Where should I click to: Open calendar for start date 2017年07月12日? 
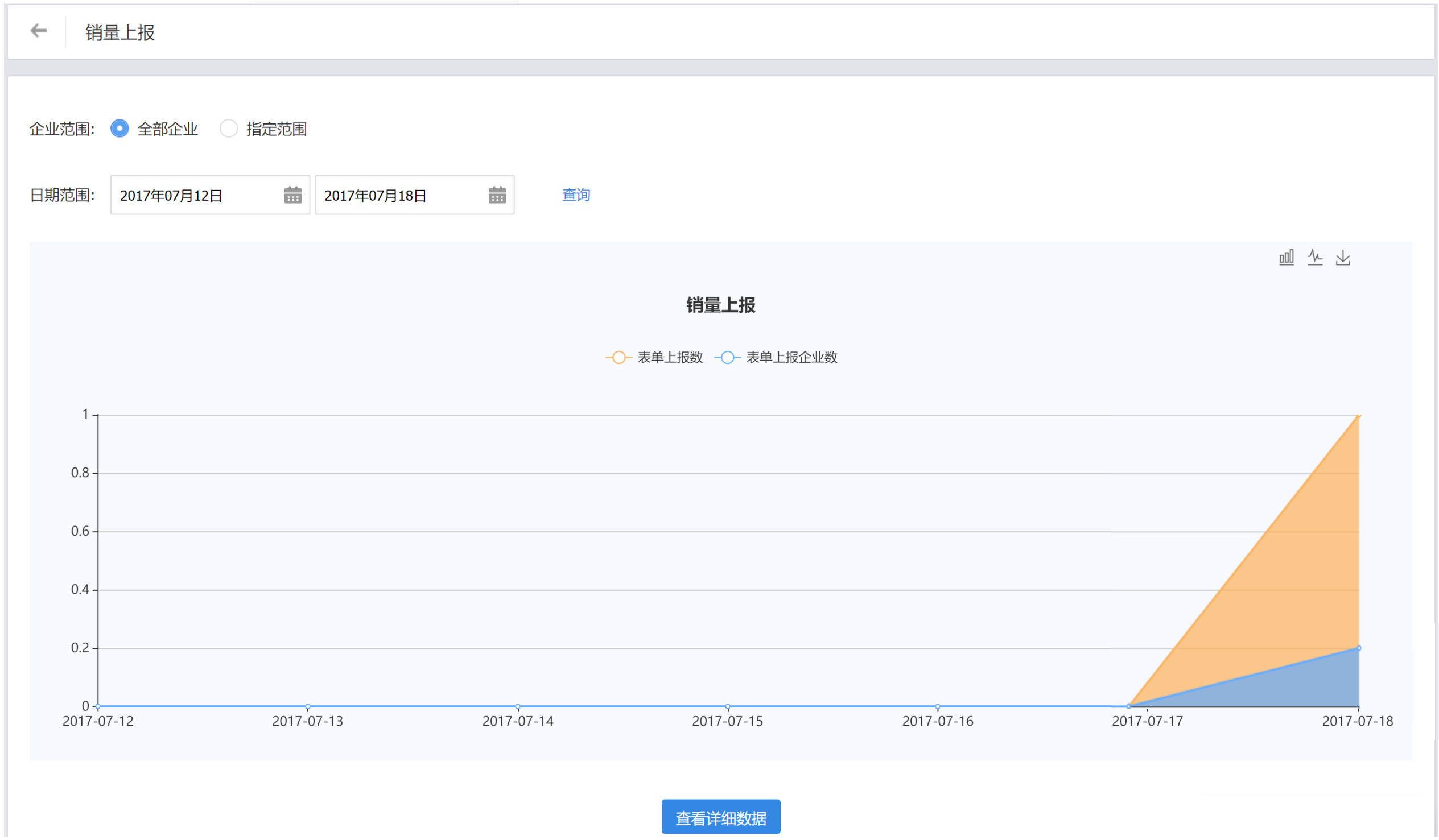293,195
